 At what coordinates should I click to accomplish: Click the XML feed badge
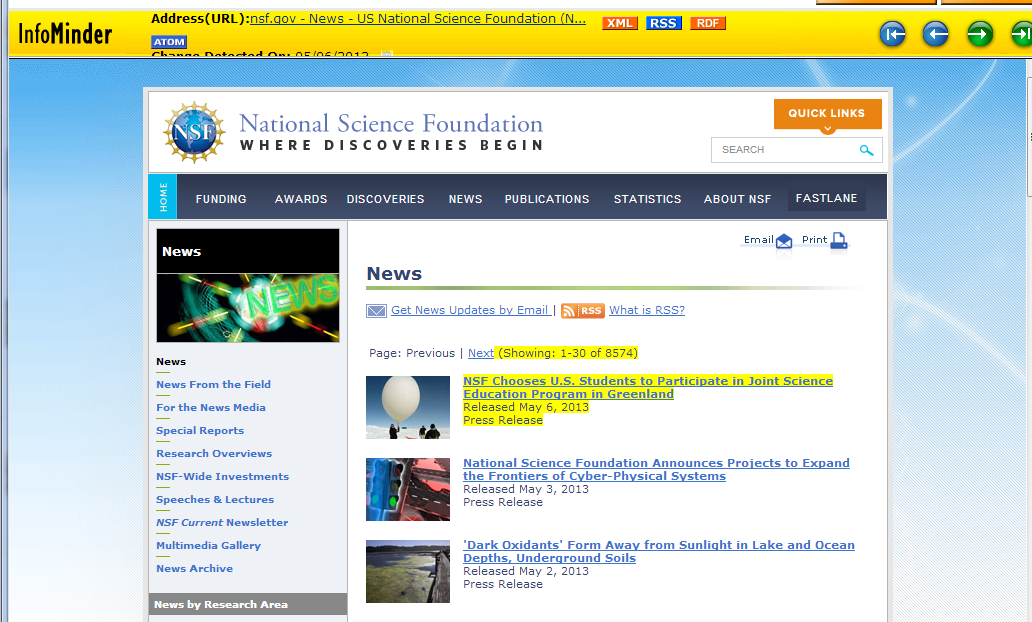[620, 23]
